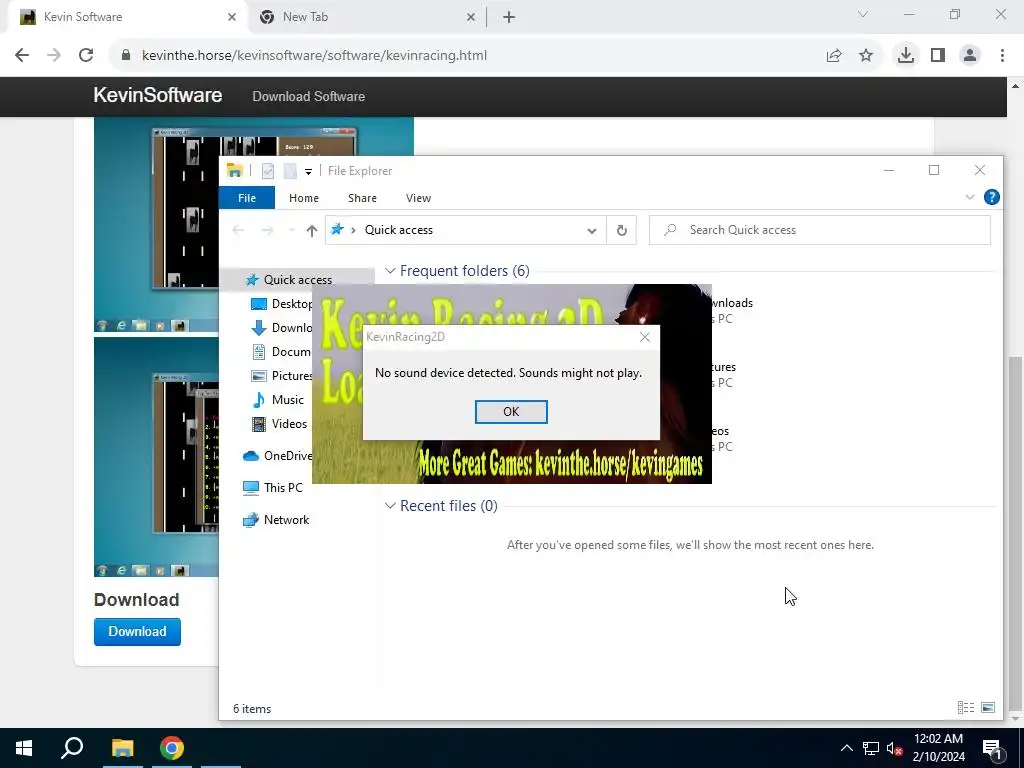Open the View ribbon tab
Image resolution: width=1024 pixels, height=768 pixels.
click(x=418, y=198)
